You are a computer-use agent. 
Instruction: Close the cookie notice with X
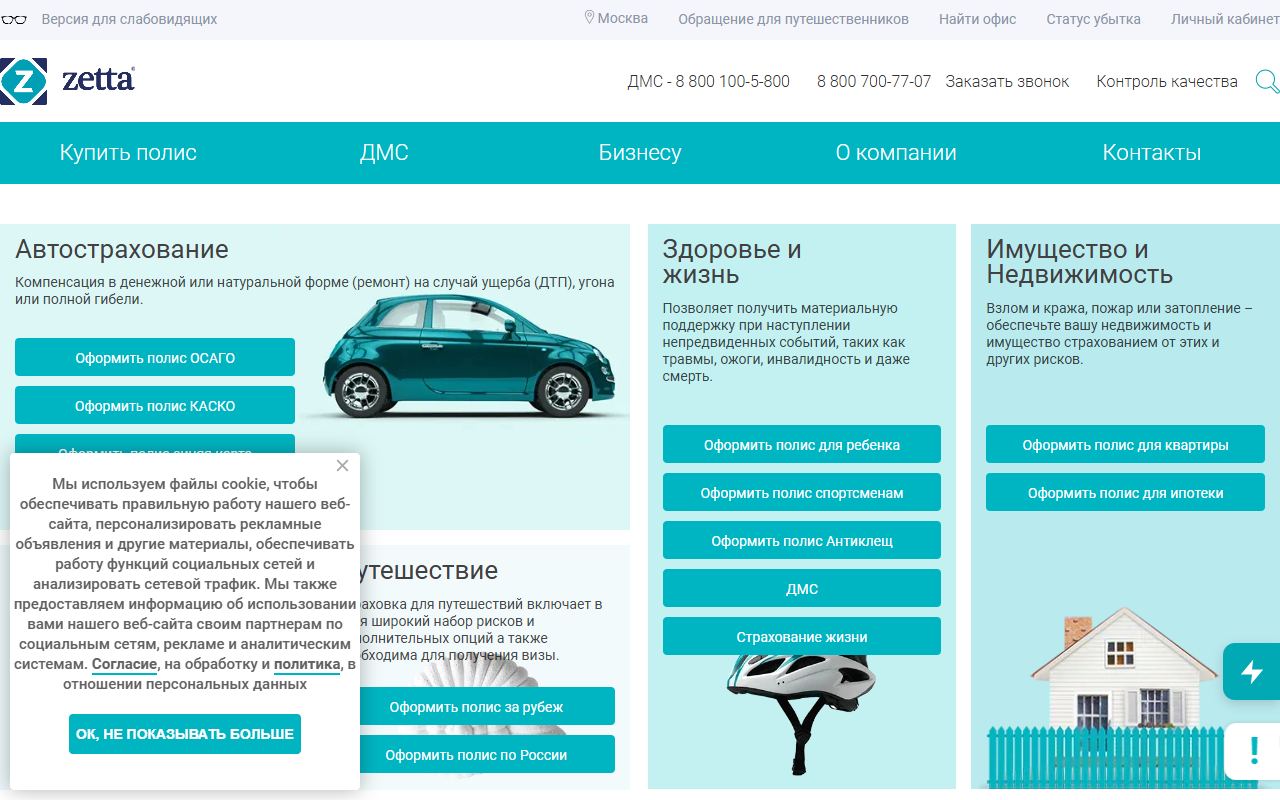[x=342, y=466]
